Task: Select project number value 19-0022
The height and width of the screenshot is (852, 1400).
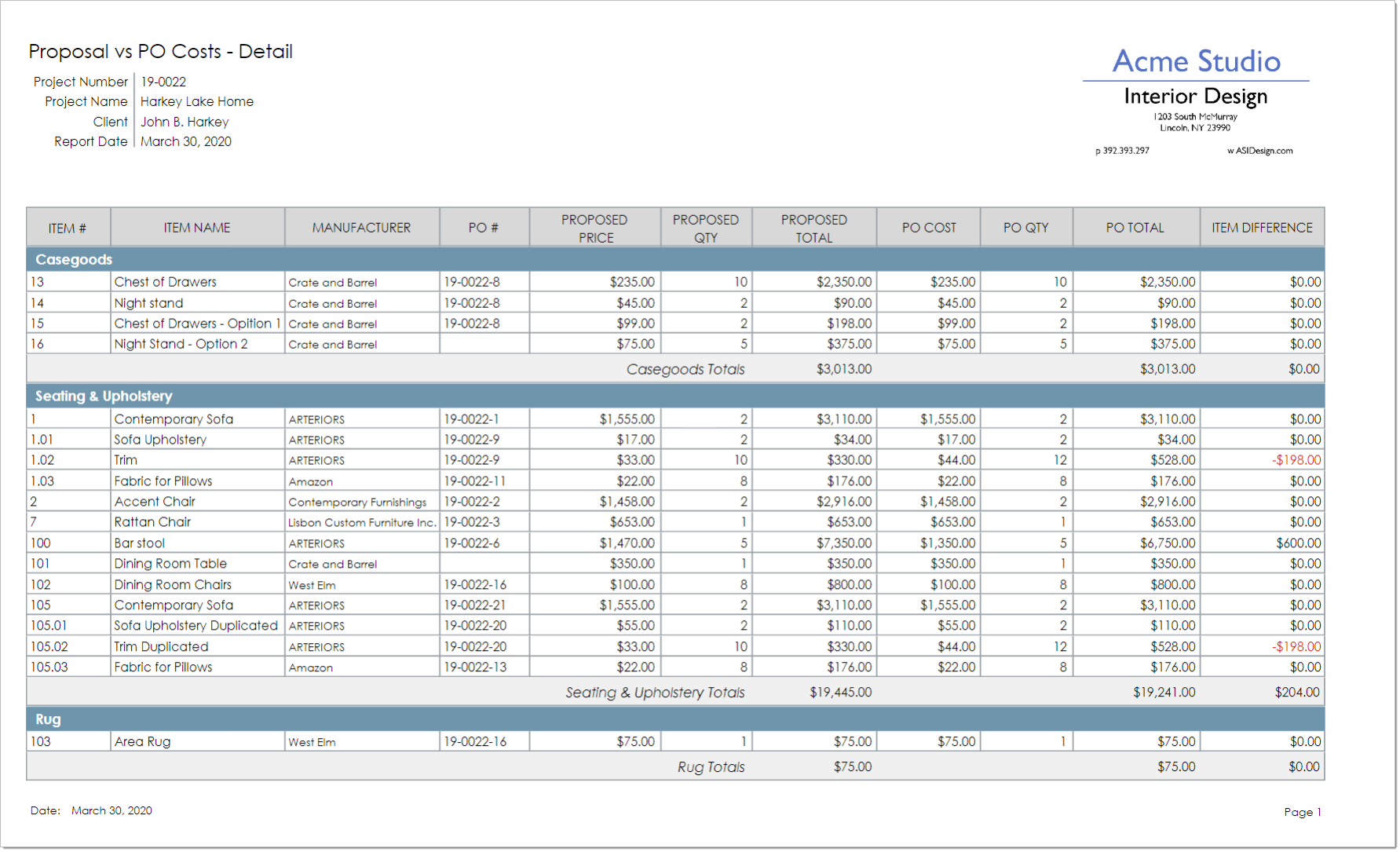Action: point(163,82)
